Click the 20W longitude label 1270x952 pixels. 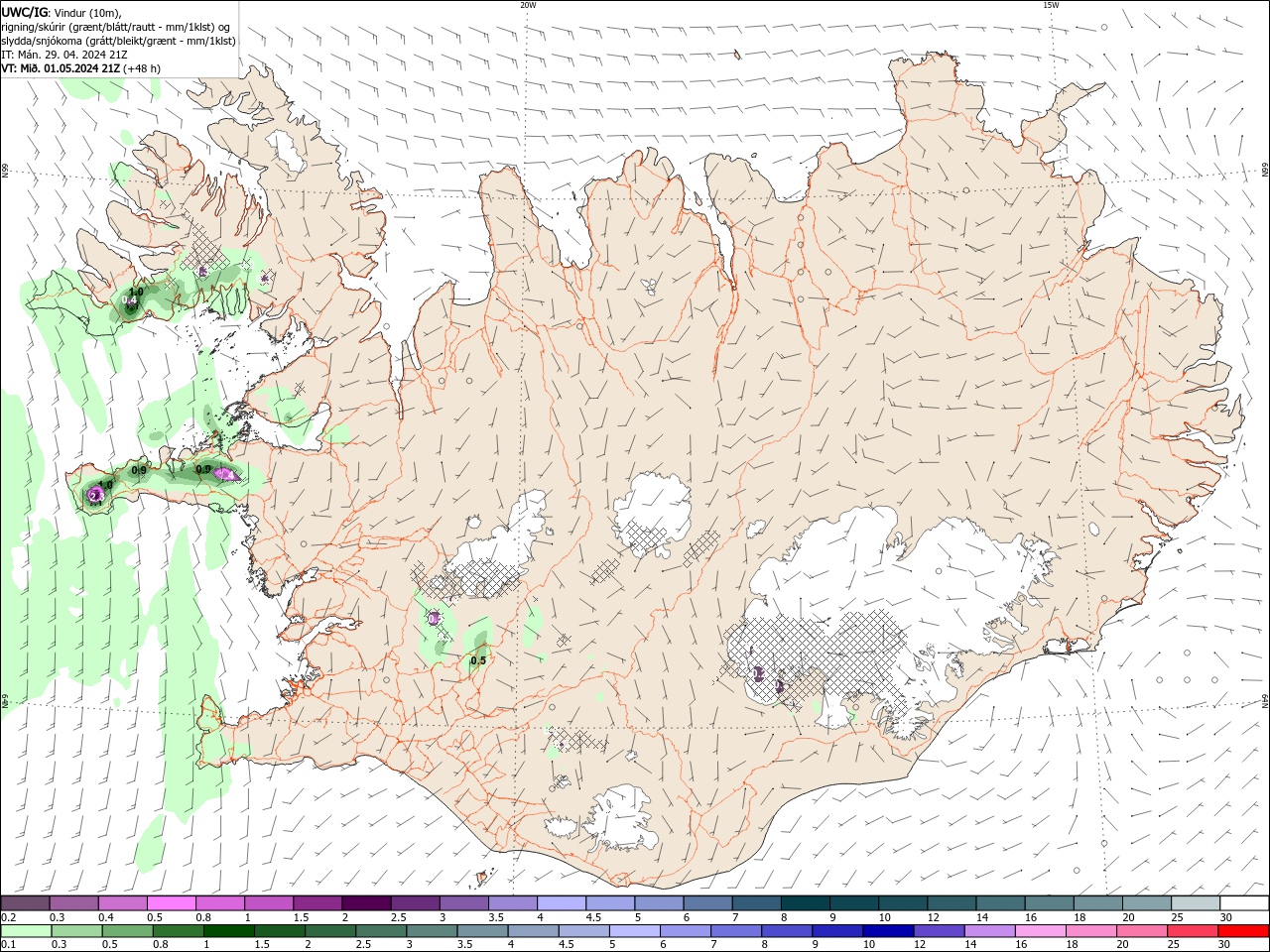click(528, 5)
